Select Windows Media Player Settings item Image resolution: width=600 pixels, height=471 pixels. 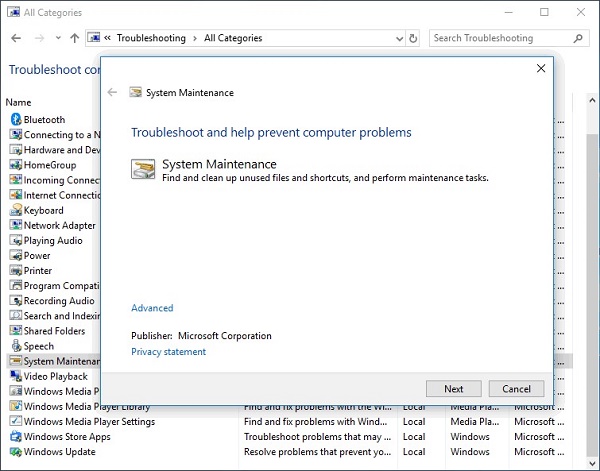pos(89,422)
